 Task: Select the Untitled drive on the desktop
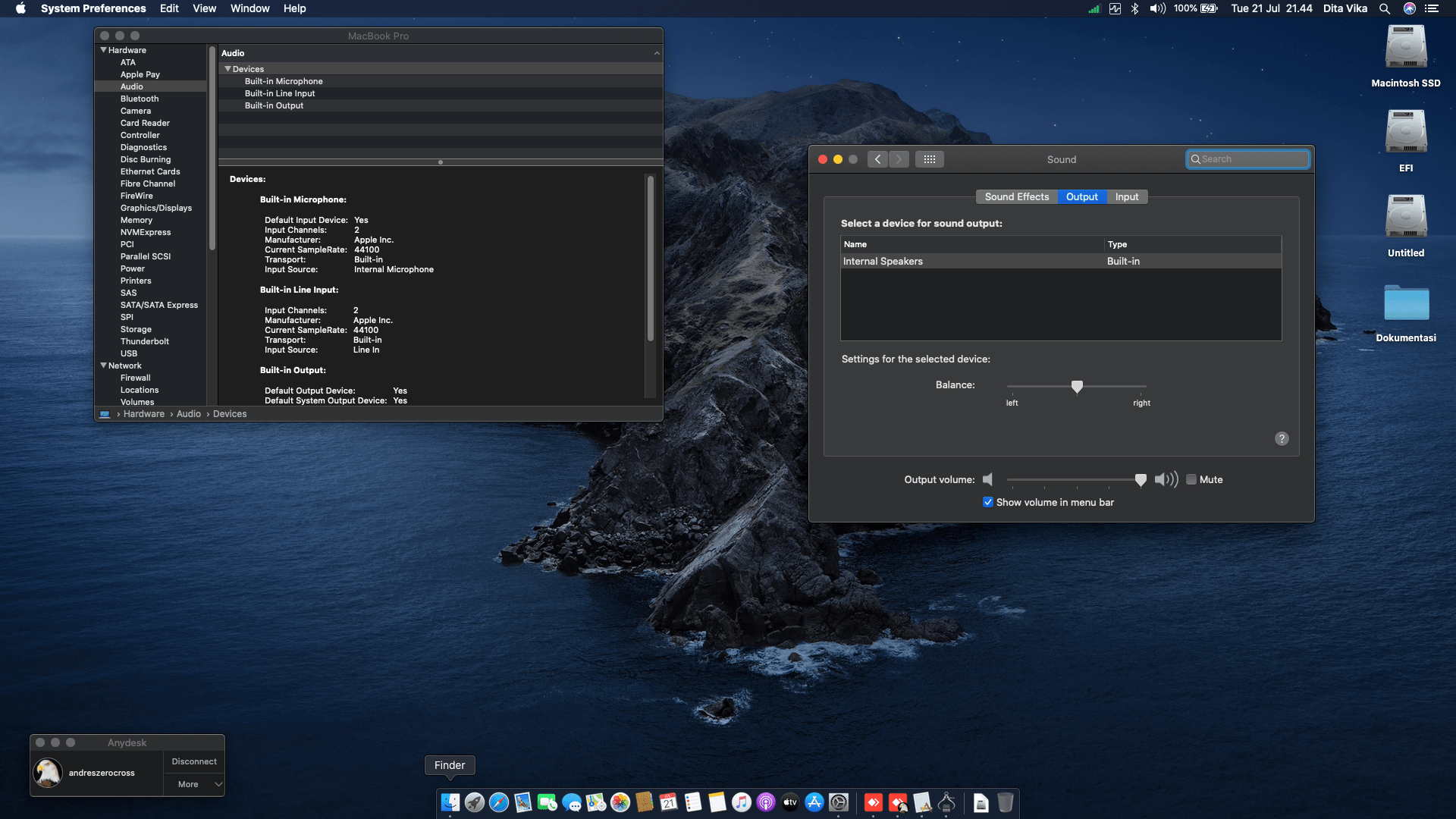(x=1406, y=226)
